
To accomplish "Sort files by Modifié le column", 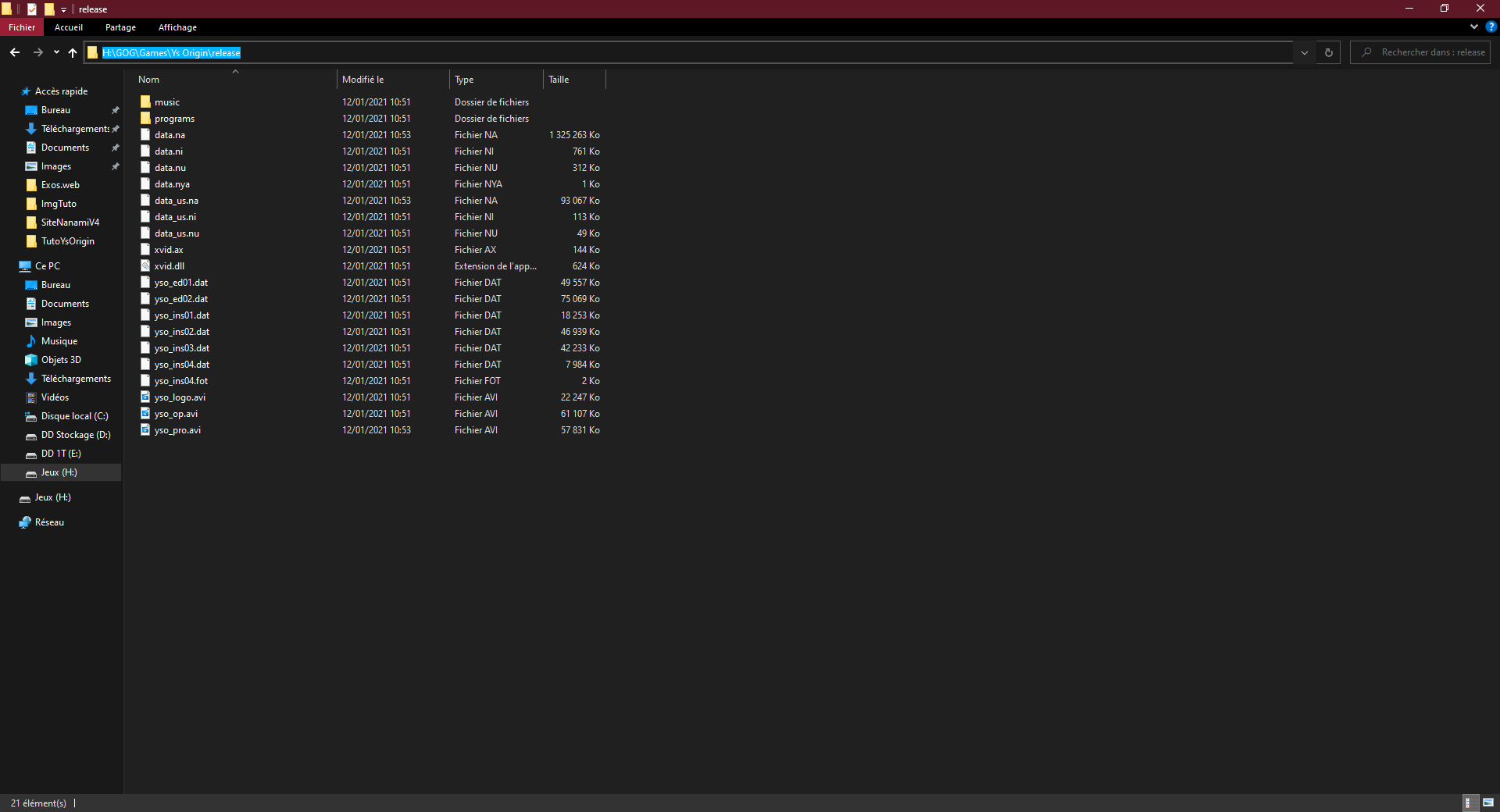I will [x=392, y=80].
